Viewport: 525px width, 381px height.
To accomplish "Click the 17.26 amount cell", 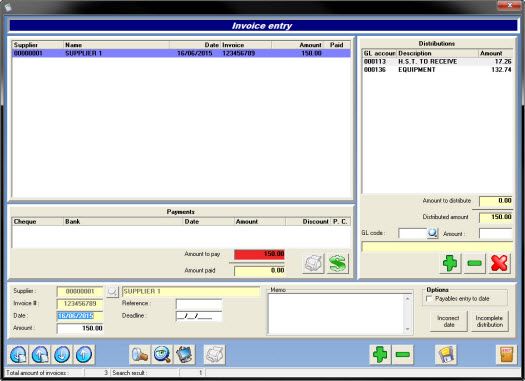I will (503, 62).
